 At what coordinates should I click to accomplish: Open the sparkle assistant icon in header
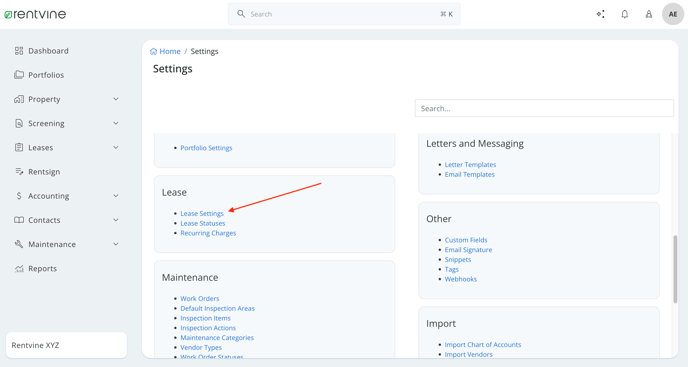(600, 14)
